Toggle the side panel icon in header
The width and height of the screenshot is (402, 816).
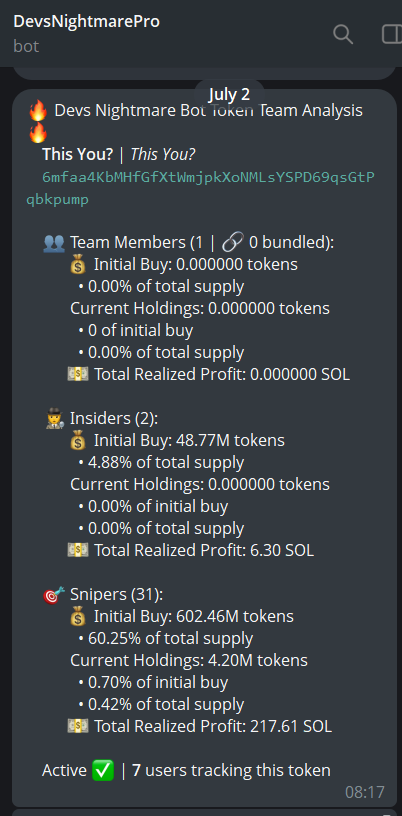[x=392, y=34]
